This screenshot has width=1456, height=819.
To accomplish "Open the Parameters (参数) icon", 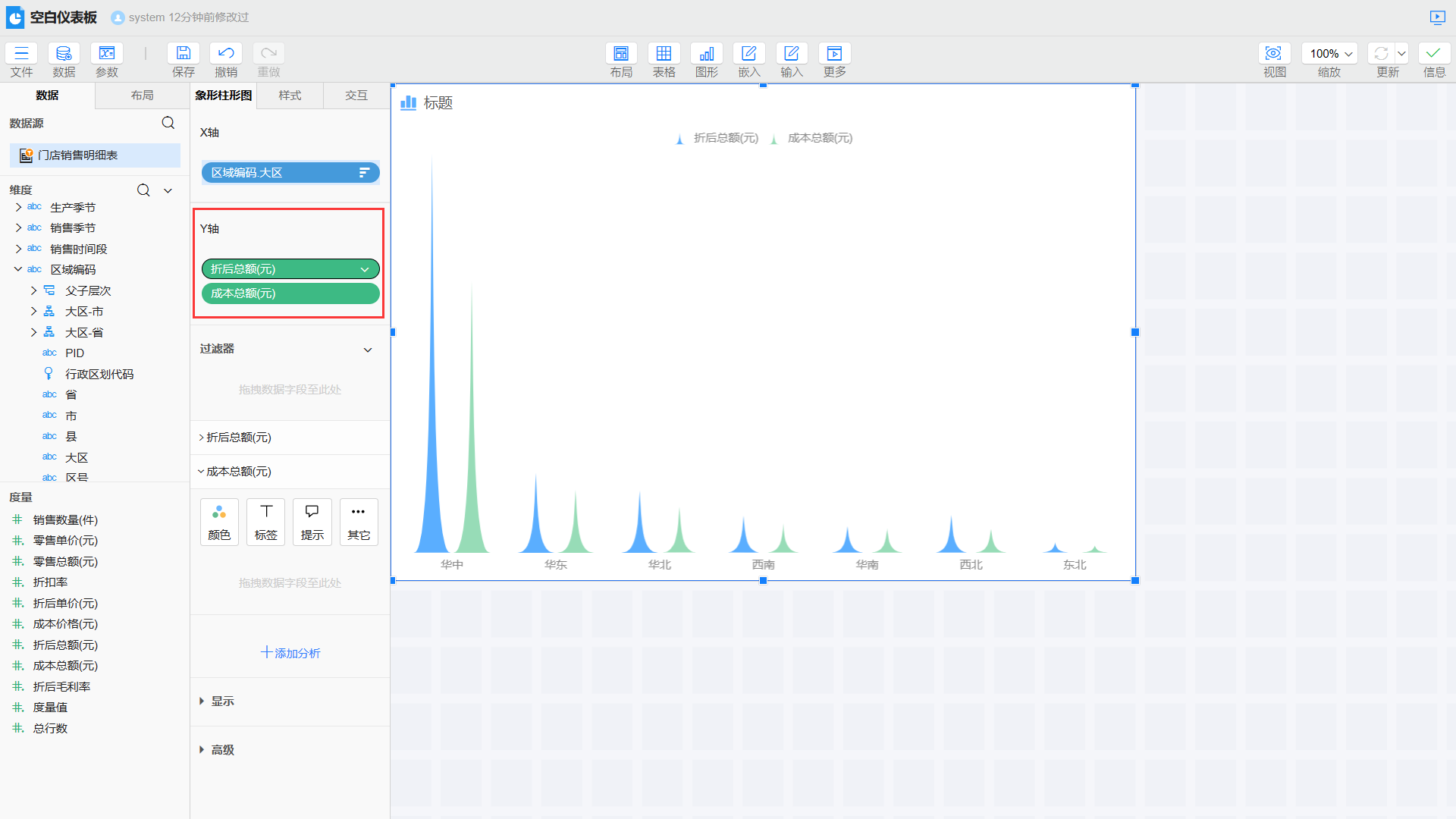I will tap(106, 54).
